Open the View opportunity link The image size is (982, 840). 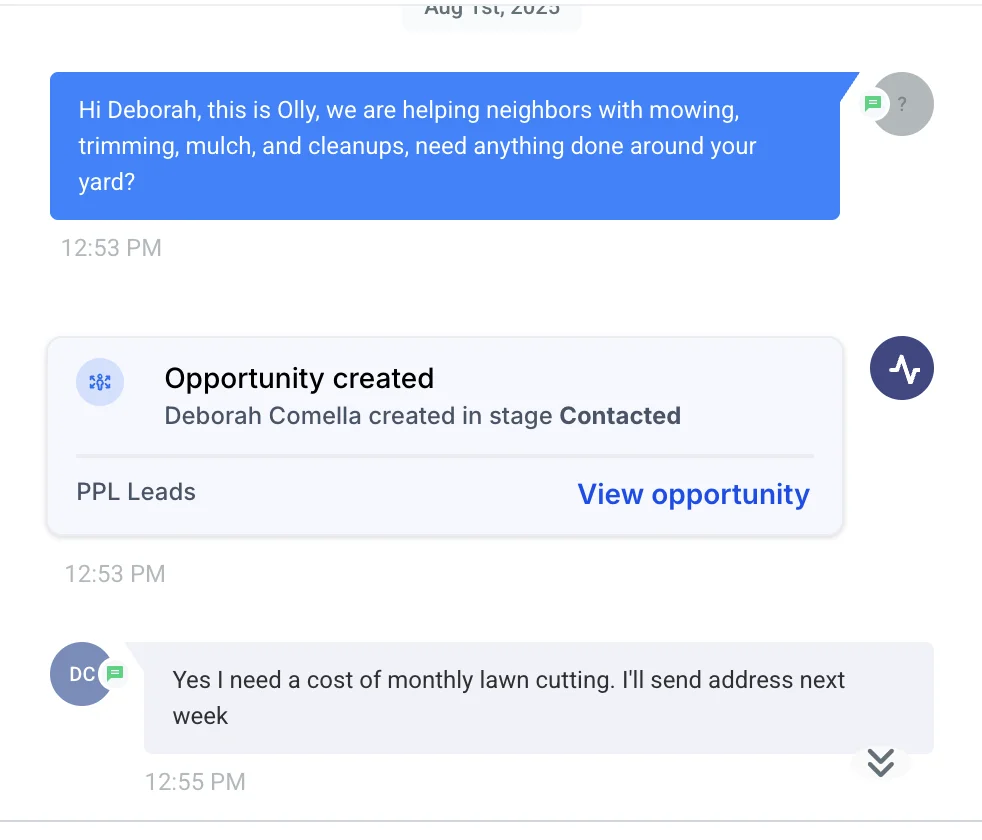click(693, 494)
